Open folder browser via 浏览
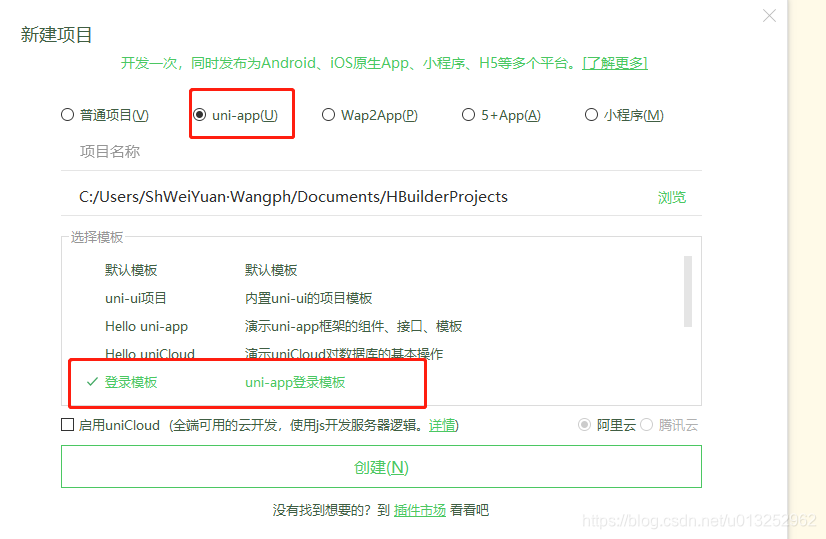 point(672,197)
